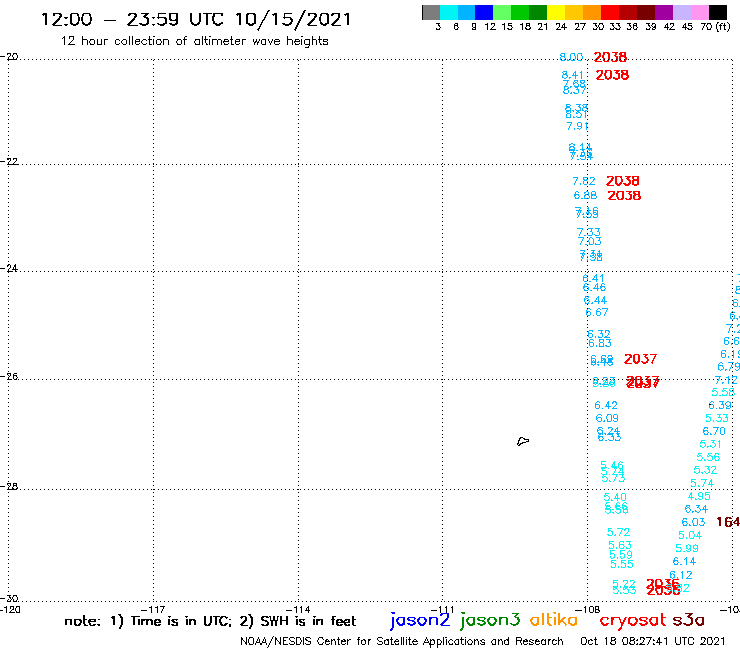Click the light green swatch in the scale
The image size is (740, 650).
click(x=502, y=12)
